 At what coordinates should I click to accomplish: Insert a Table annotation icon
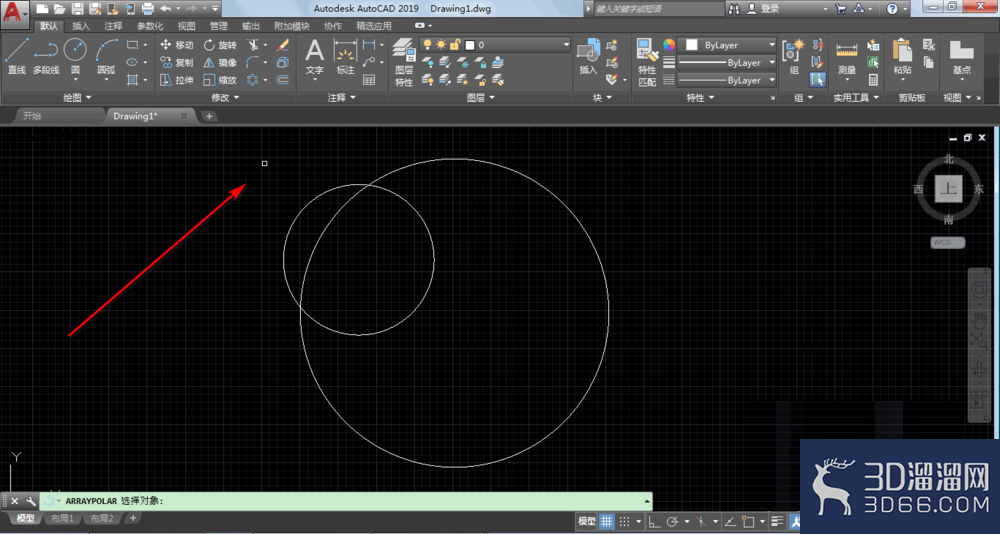pyautogui.click(x=369, y=80)
